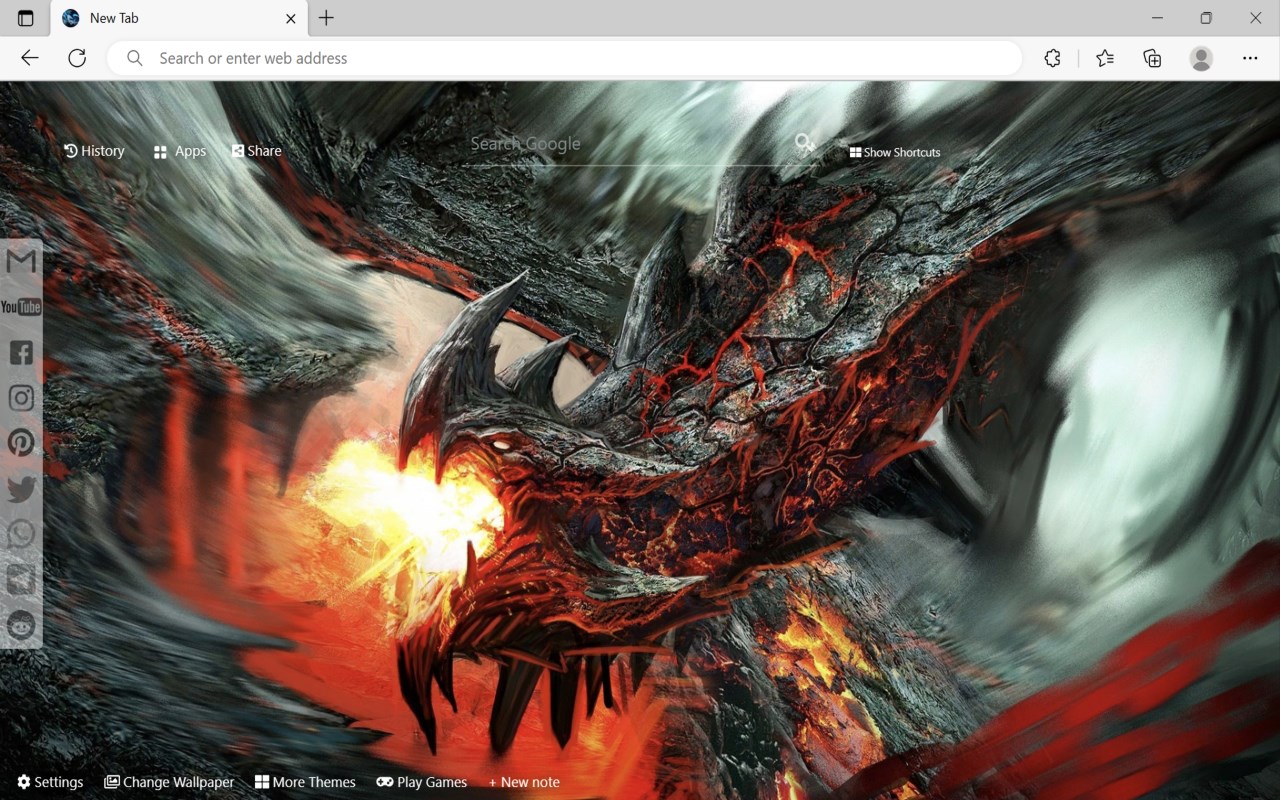Viewport: 1280px width, 800px height.
Task: Open the Collections toolbar icon
Action: 1152,58
